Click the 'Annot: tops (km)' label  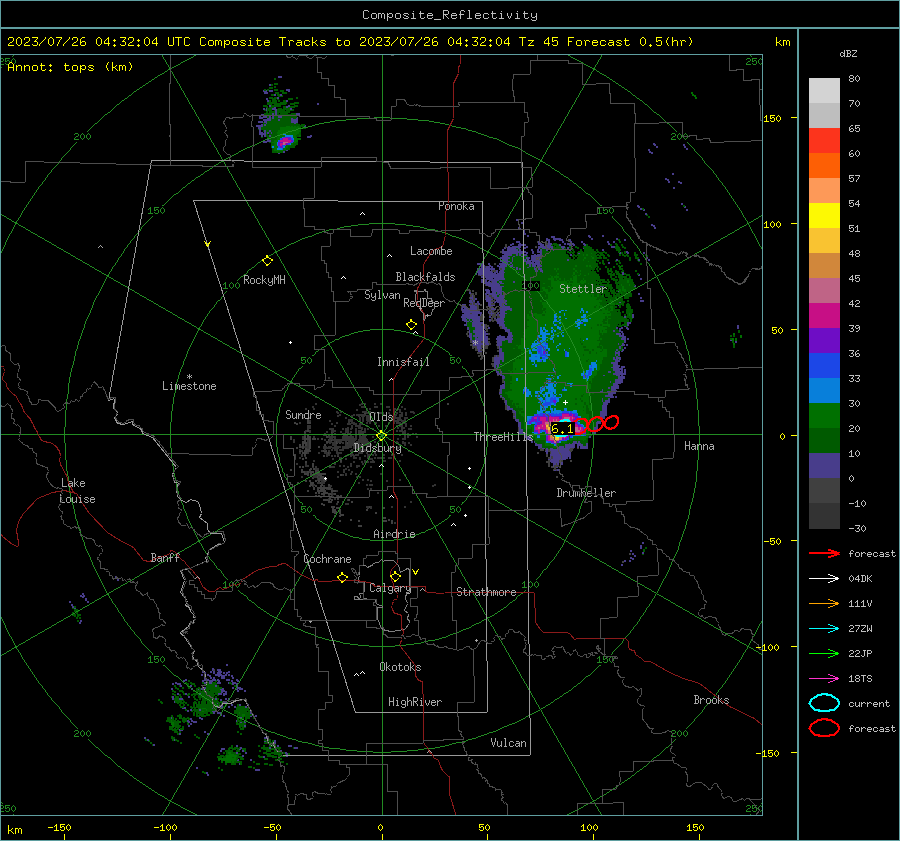click(70, 67)
